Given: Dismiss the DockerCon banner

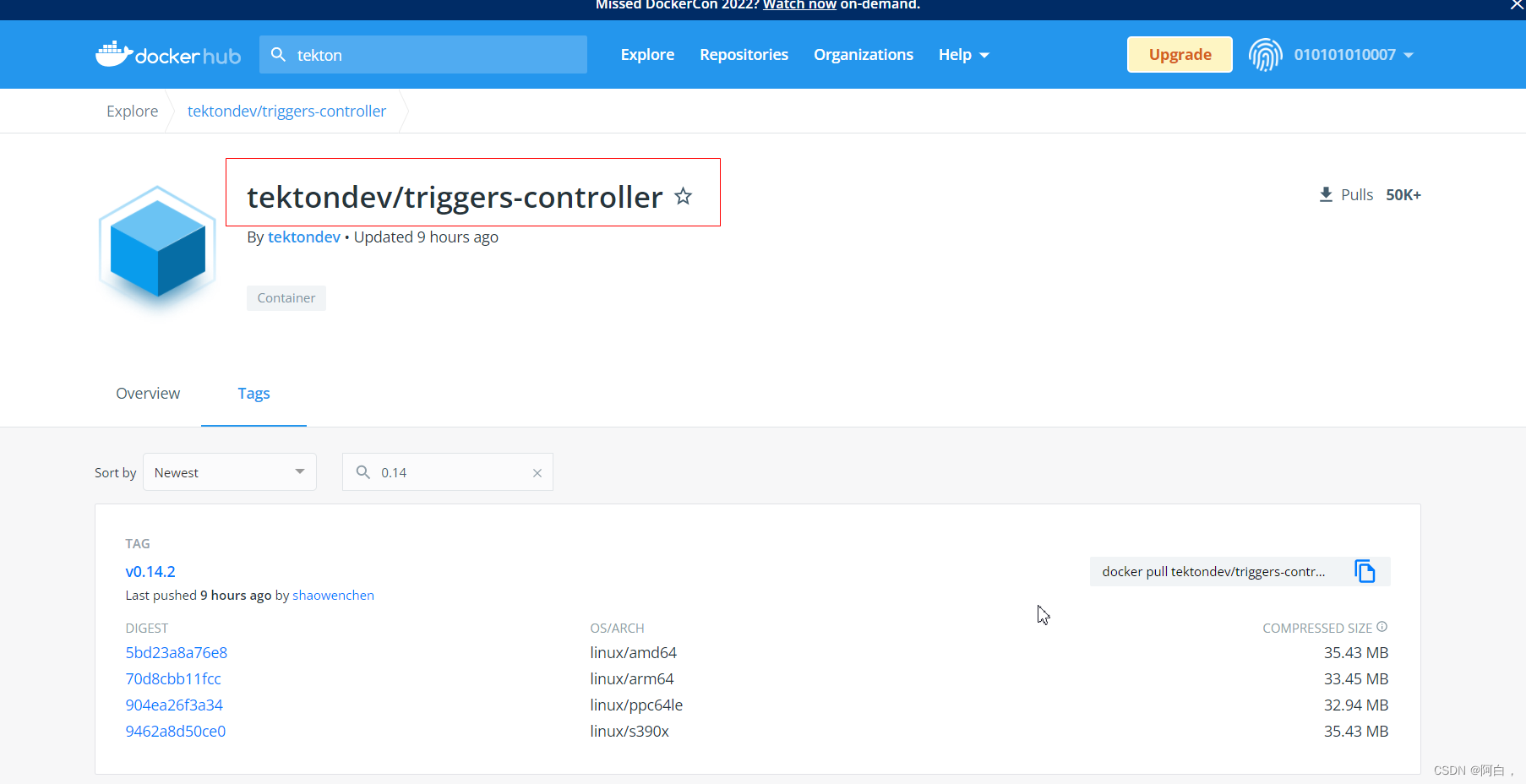Looking at the screenshot, I should point(1517,5).
